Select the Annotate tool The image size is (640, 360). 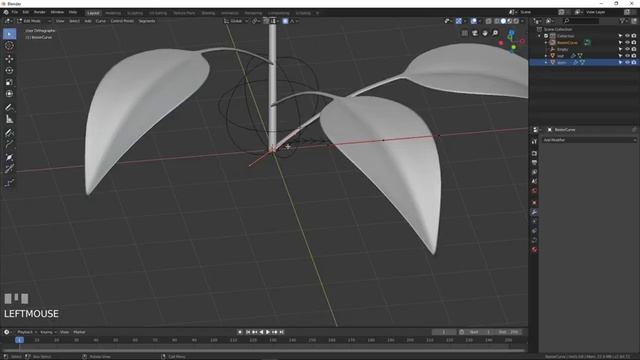pyautogui.click(x=9, y=107)
